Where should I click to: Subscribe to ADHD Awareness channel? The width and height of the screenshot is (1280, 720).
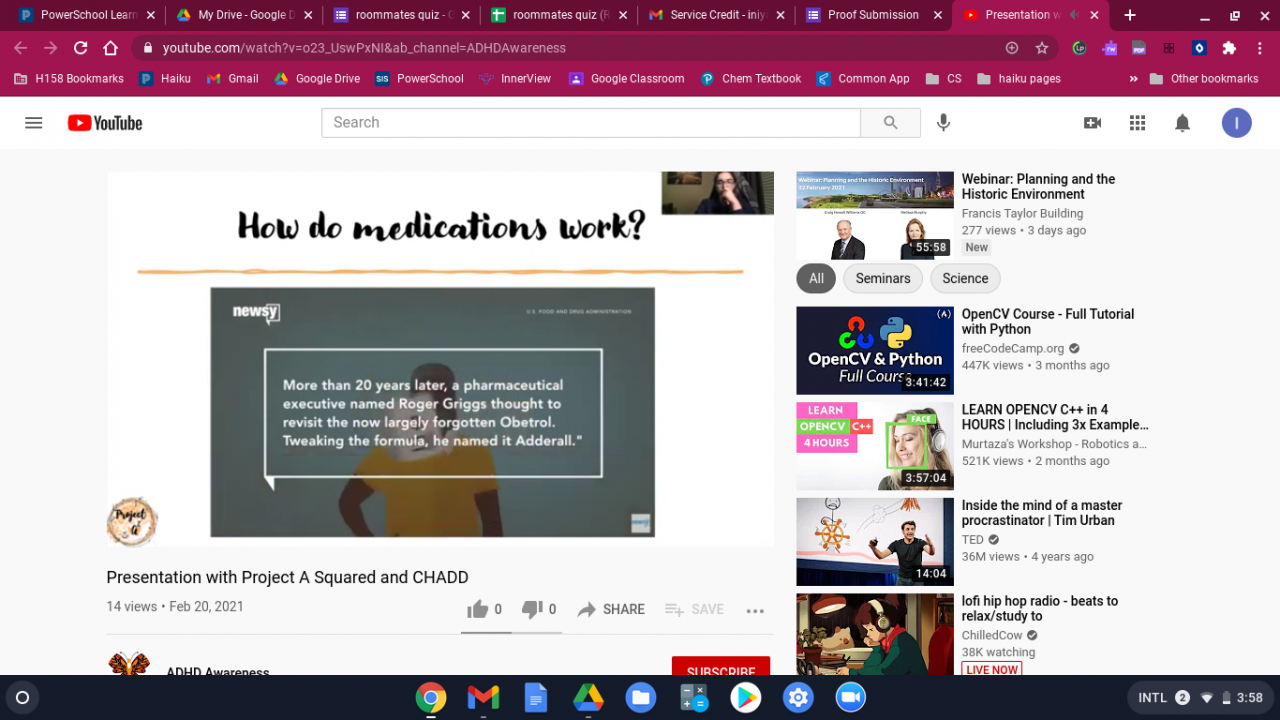(x=721, y=668)
